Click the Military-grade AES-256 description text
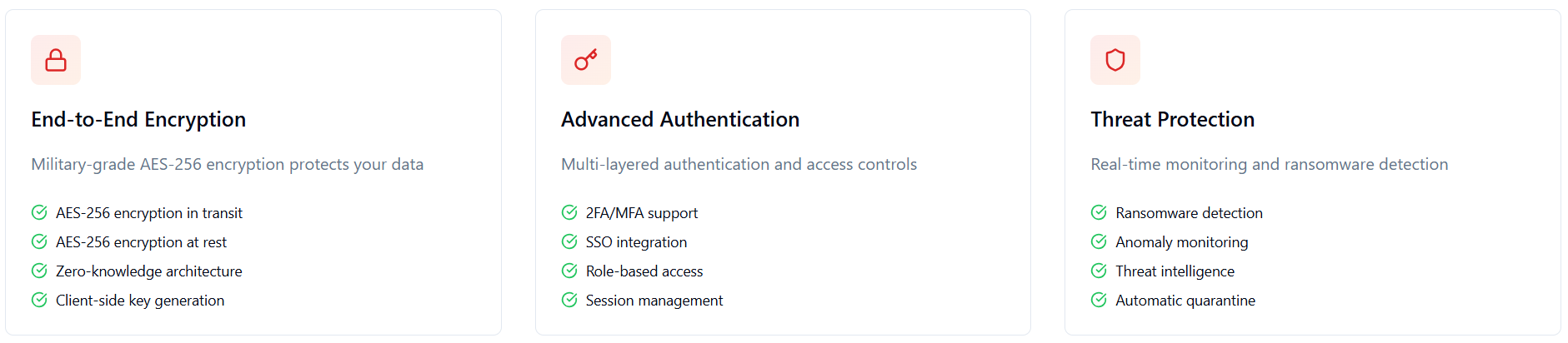Screen dimensions: 1568x343 (227, 165)
